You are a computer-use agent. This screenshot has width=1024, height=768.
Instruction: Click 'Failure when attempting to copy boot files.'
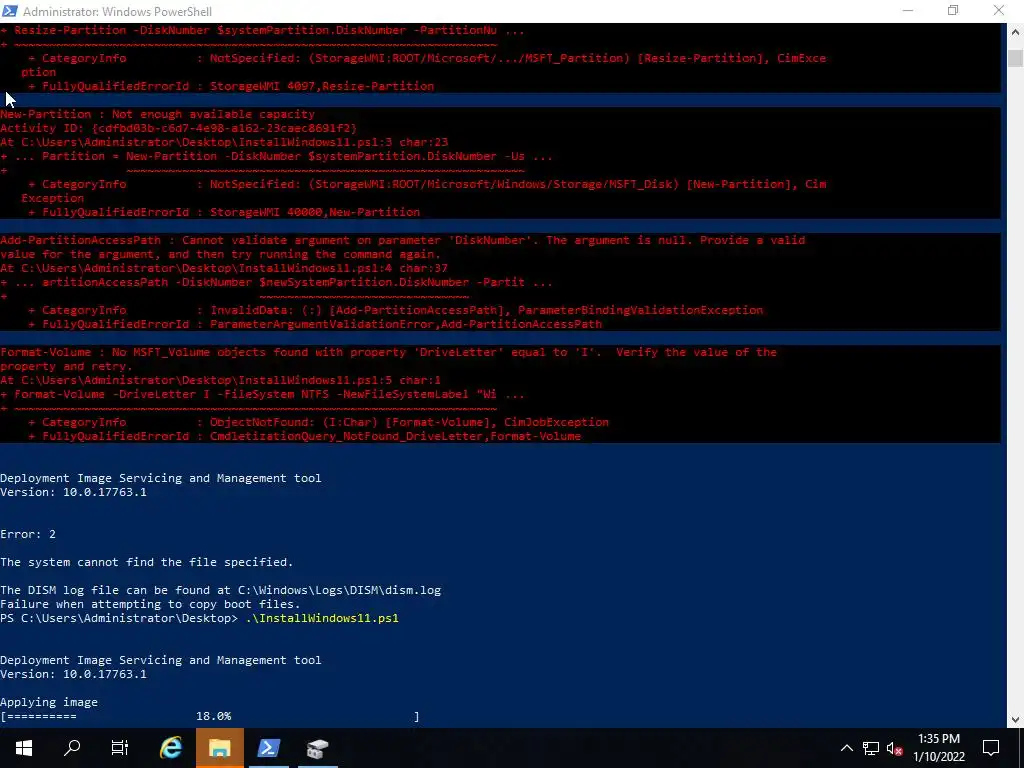point(150,604)
